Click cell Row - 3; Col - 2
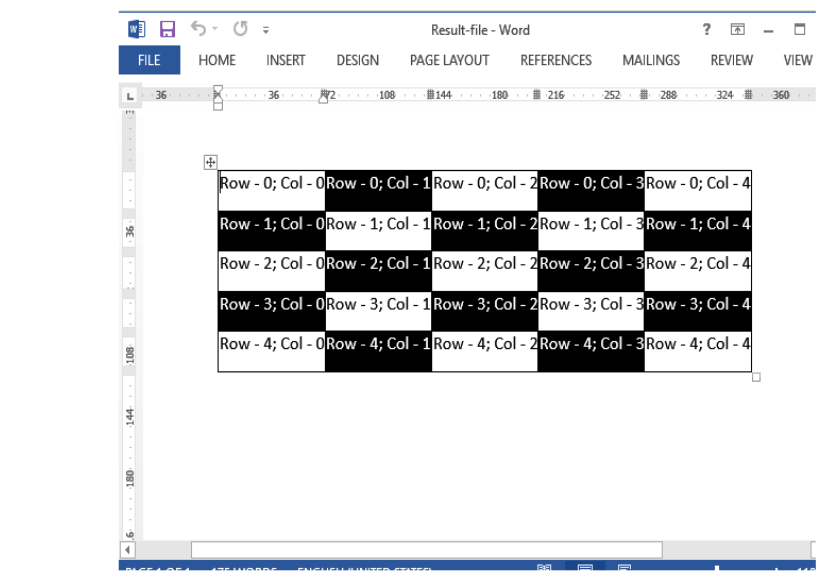Viewport: 836px width, 584px height. [x=485, y=311]
